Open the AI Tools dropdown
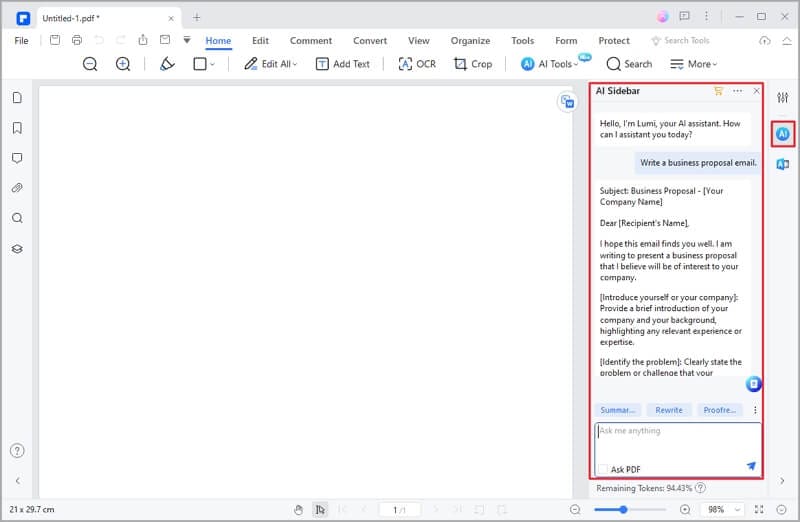Screen dimensions: 800x522 click(x=549, y=64)
